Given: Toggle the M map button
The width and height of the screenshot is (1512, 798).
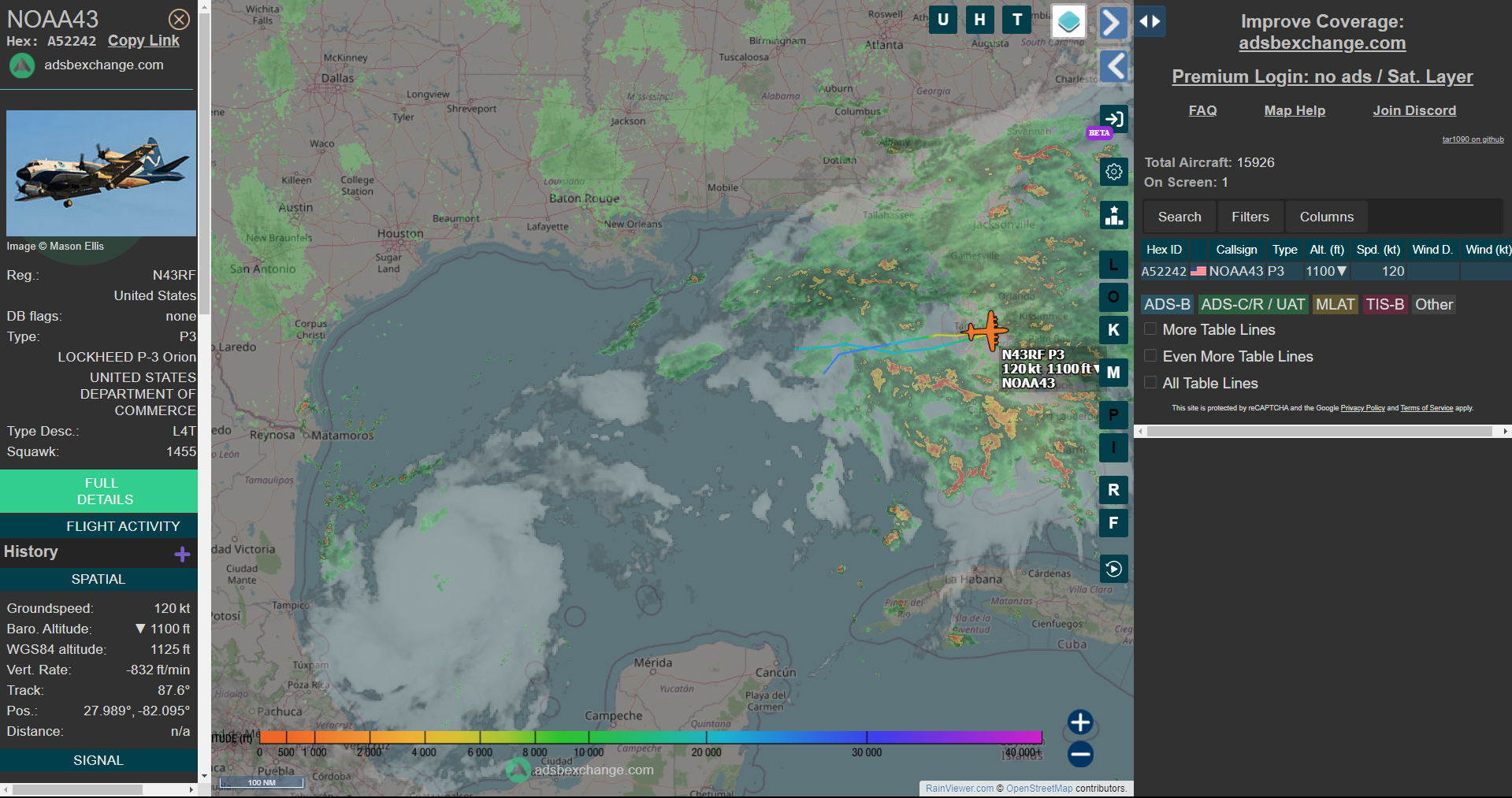Looking at the screenshot, I should point(1113,372).
